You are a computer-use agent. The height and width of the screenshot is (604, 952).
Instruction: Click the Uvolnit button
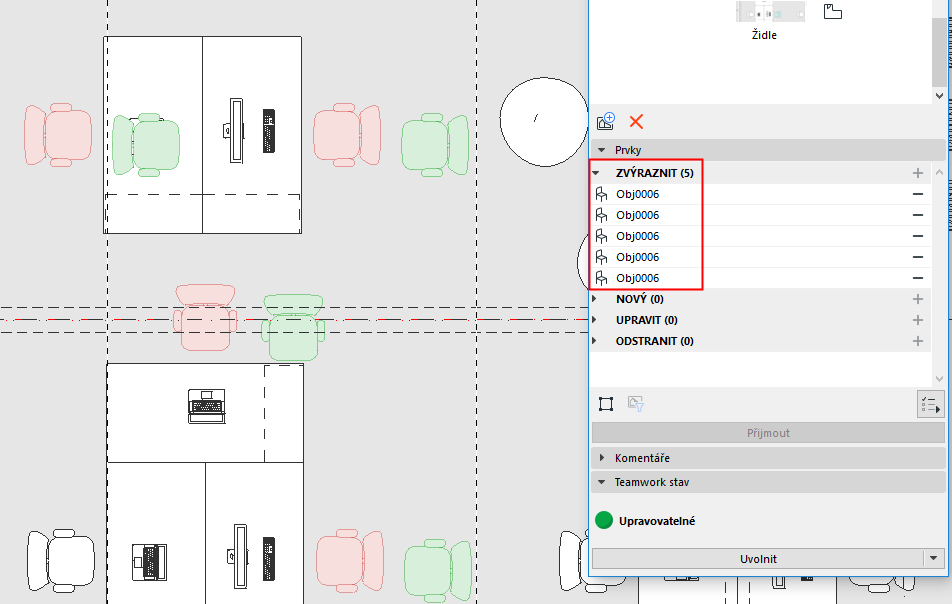758,558
